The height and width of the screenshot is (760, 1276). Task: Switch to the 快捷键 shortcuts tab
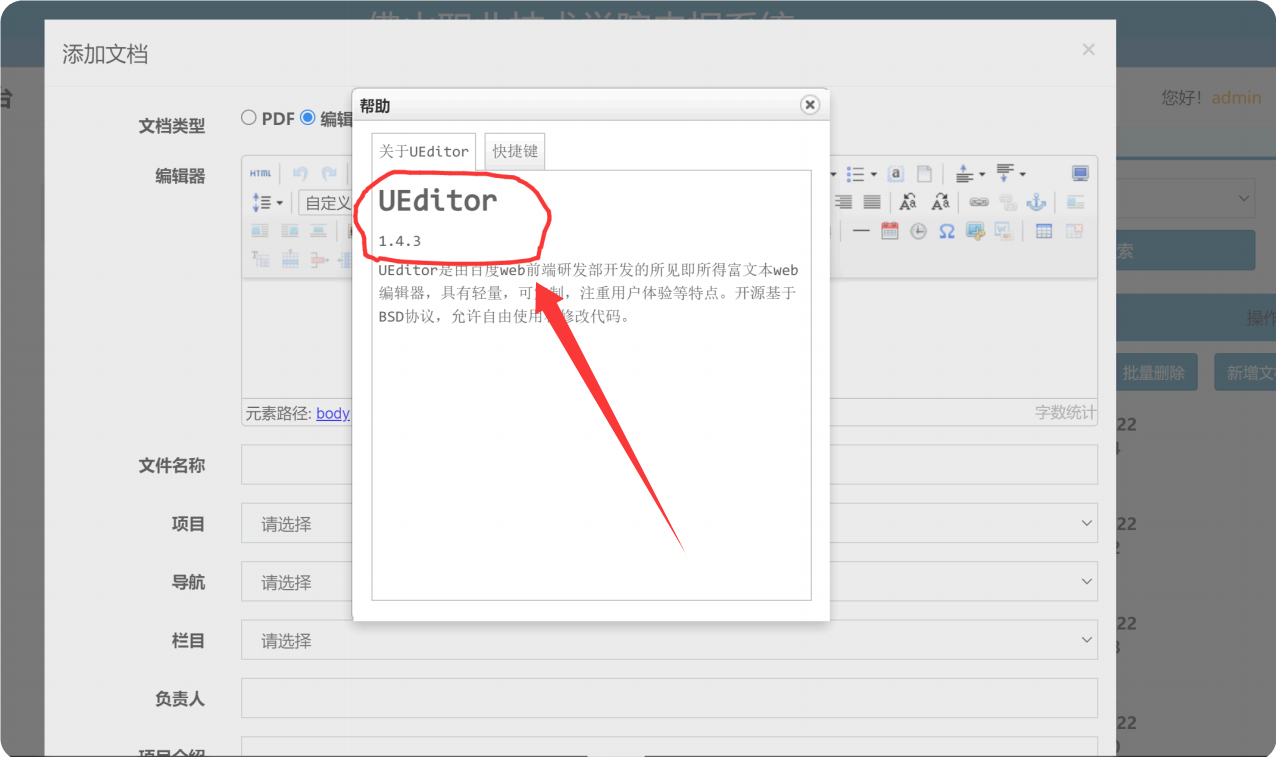click(515, 151)
